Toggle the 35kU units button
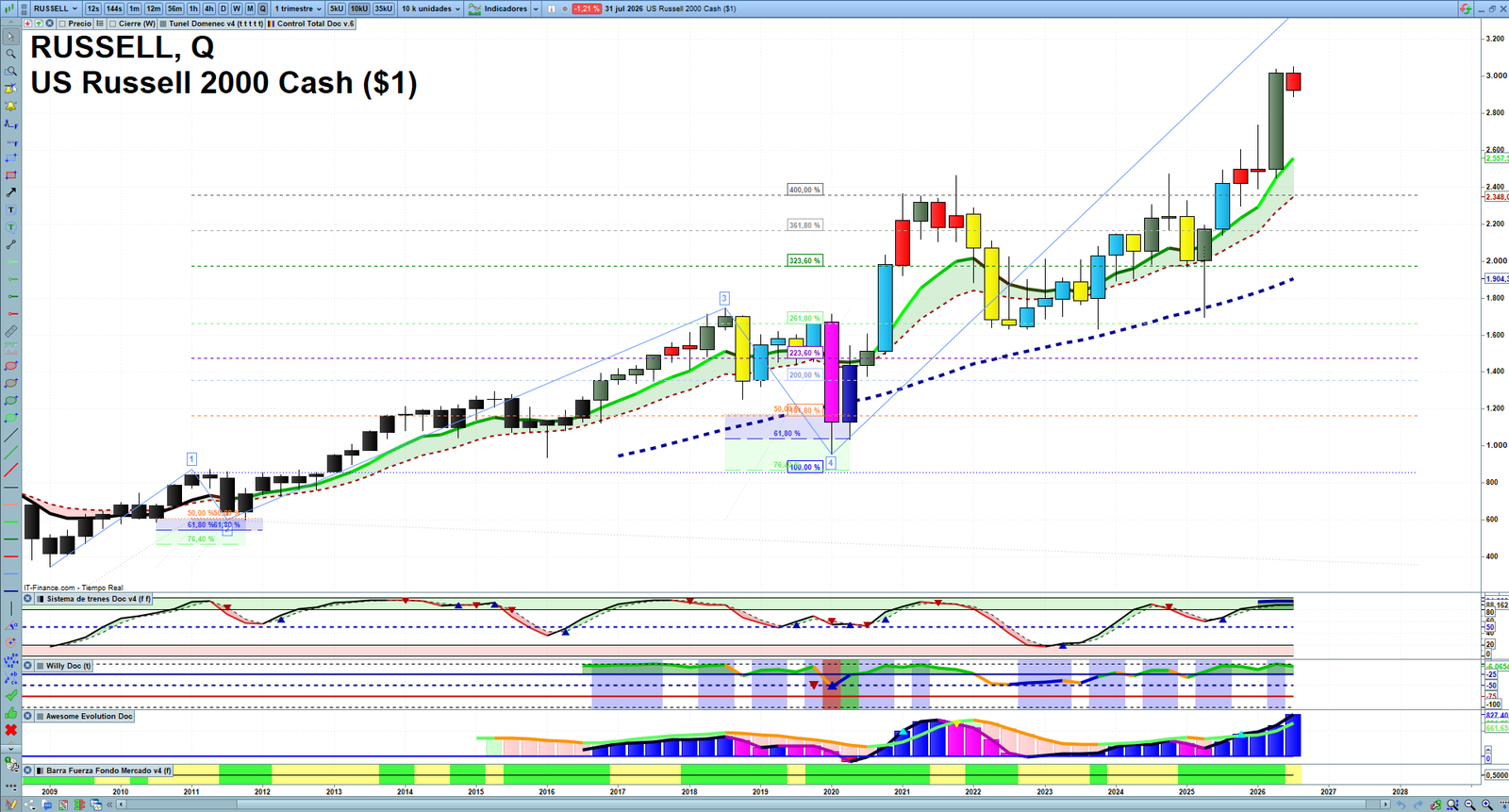The width and height of the screenshot is (1509, 812). 384,8
